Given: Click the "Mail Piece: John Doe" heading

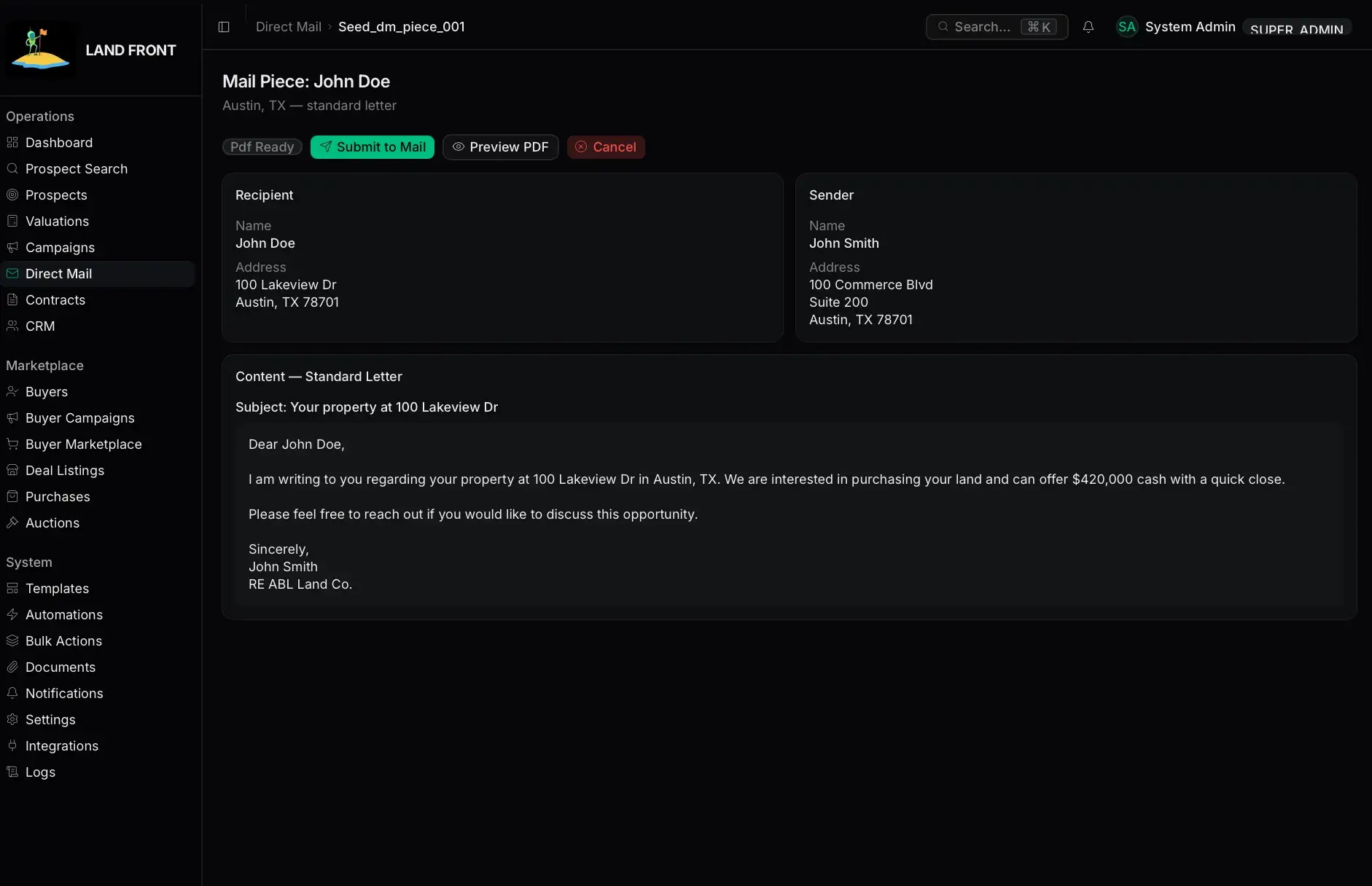Looking at the screenshot, I should (x=305, y=82).
